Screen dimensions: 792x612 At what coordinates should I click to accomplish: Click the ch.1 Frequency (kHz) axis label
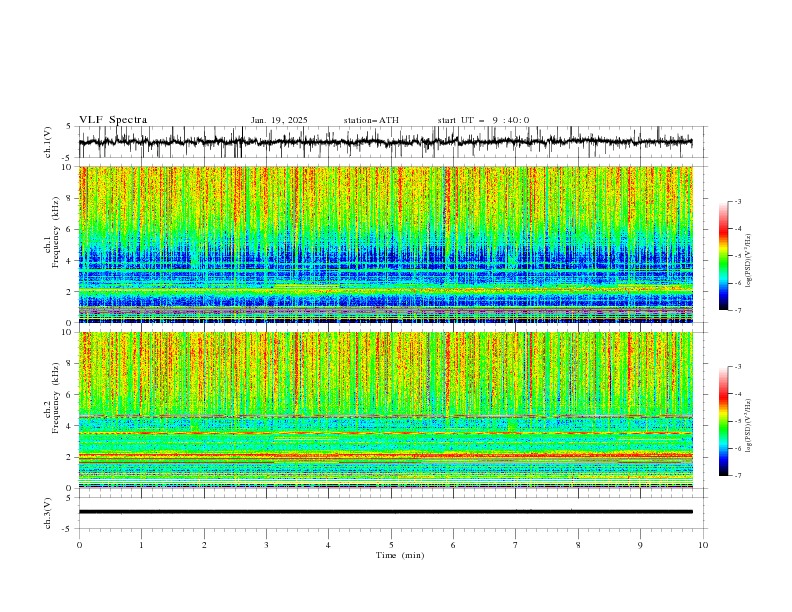pyautogui.click(x=53, y=232)
